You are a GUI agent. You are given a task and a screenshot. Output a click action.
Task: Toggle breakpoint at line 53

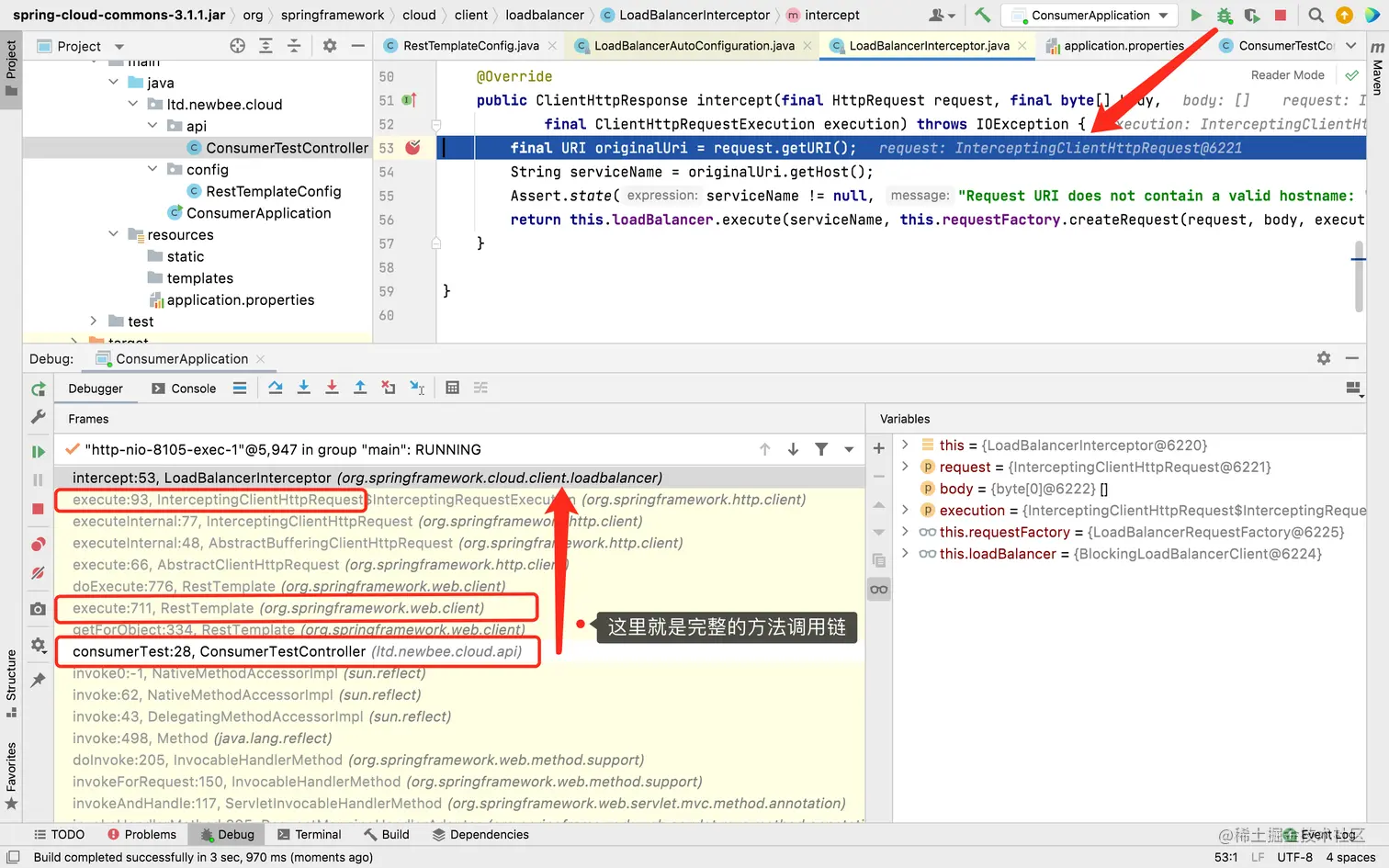(413, 148)
